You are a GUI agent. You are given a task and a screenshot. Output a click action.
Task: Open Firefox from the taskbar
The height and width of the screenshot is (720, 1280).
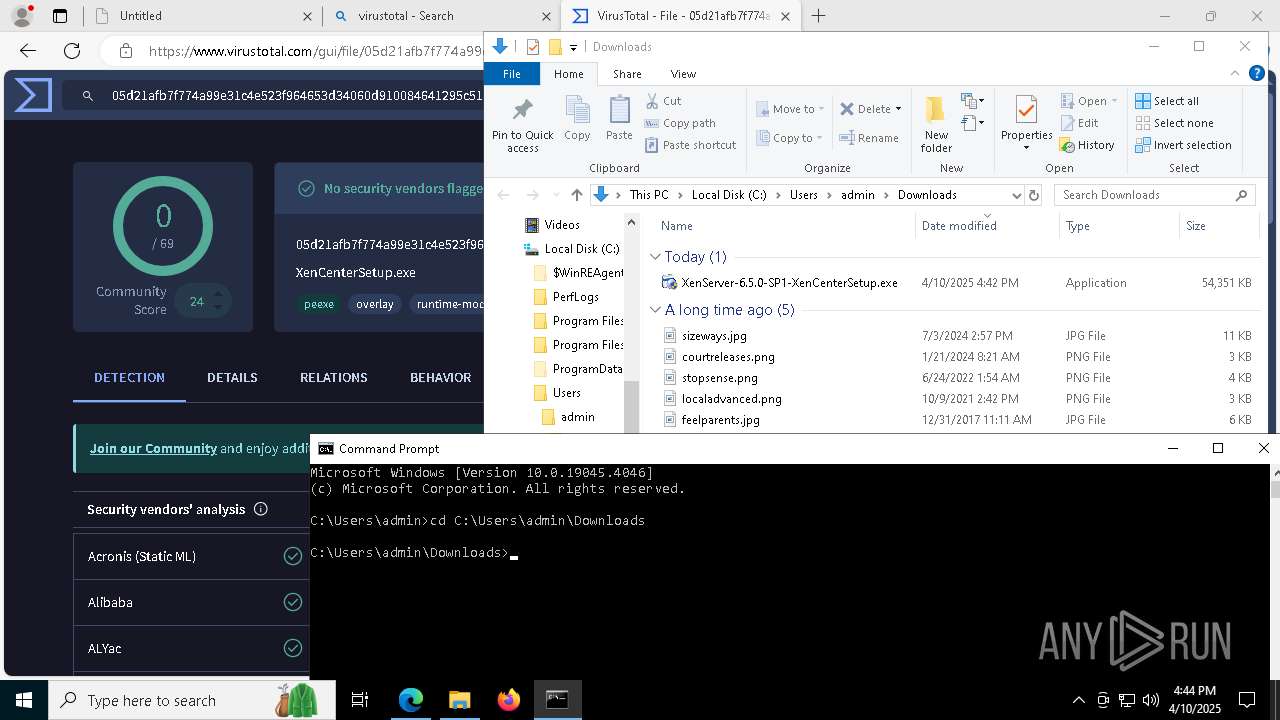[508, 700]
